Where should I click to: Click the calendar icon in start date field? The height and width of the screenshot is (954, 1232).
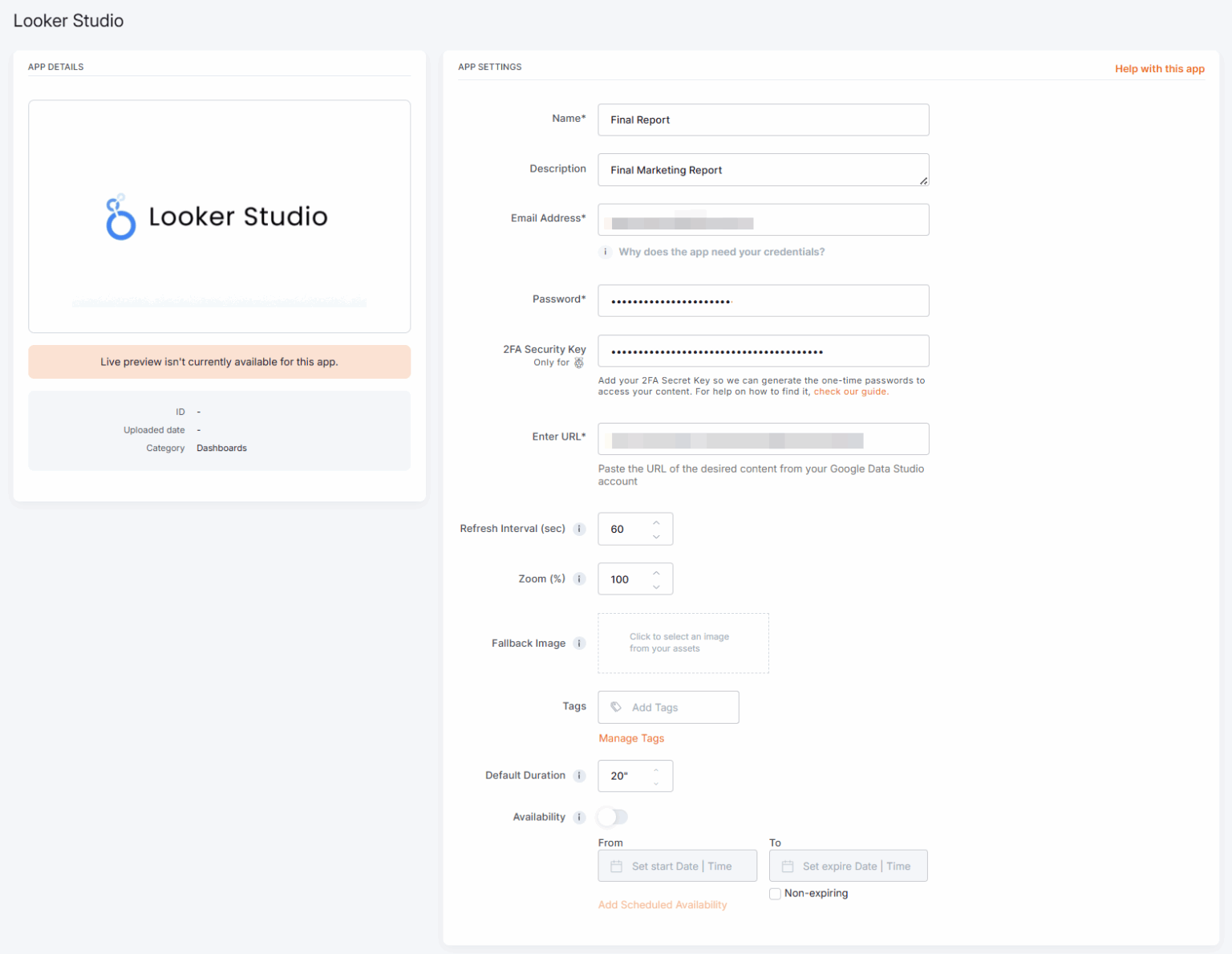pyautogui.click(x=616, y=867)
